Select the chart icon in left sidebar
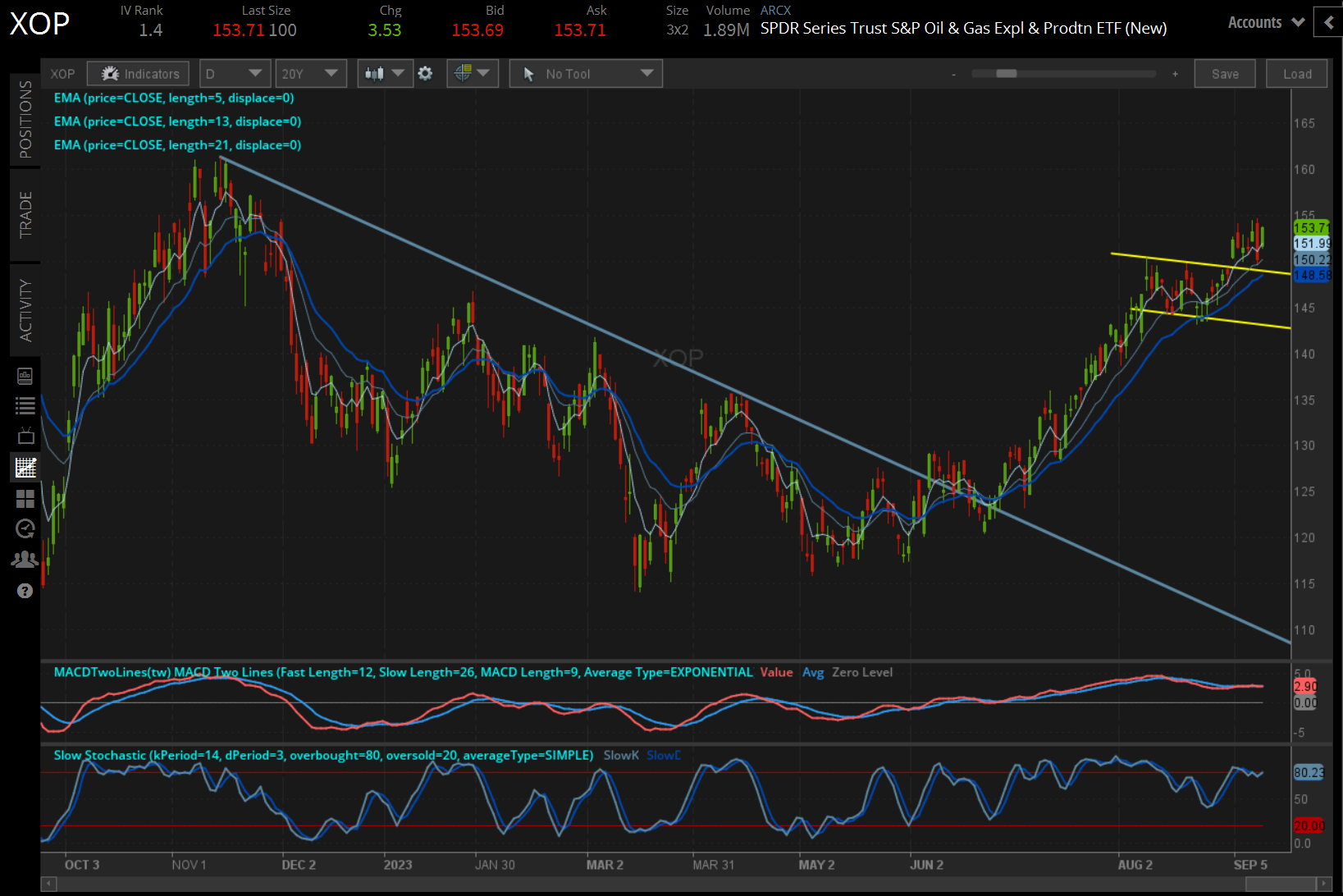 [25, 467]
